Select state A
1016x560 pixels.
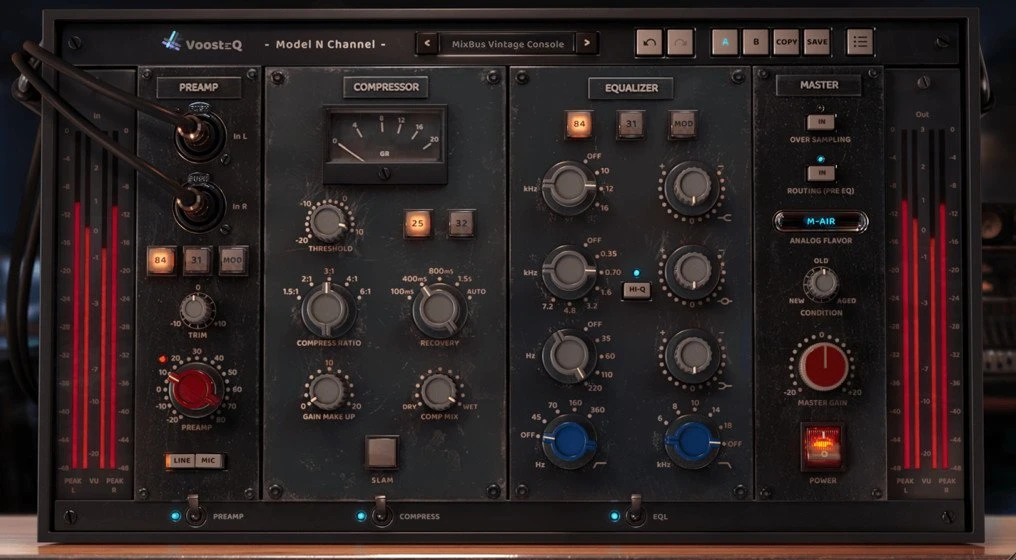[x=725, y=42]
